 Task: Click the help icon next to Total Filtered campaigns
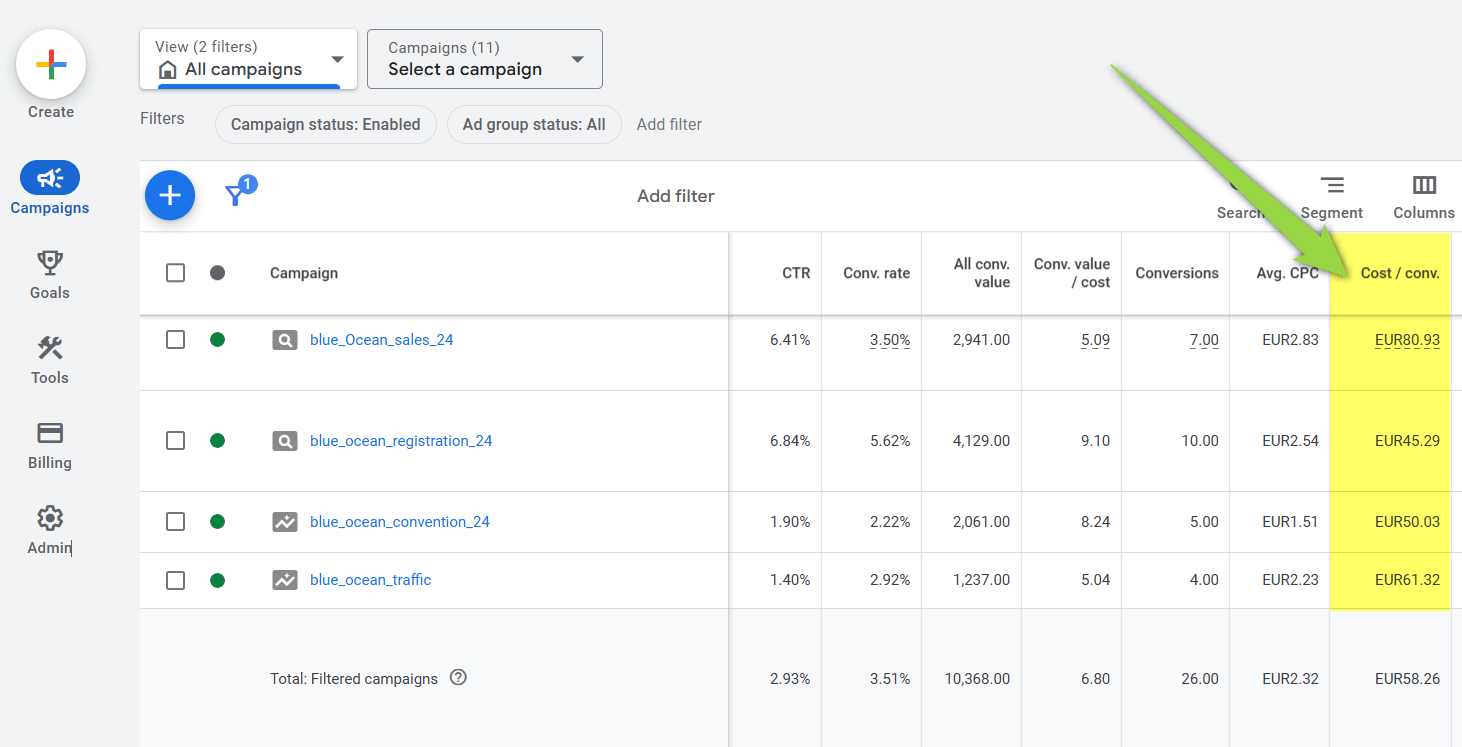coord(458,678)
